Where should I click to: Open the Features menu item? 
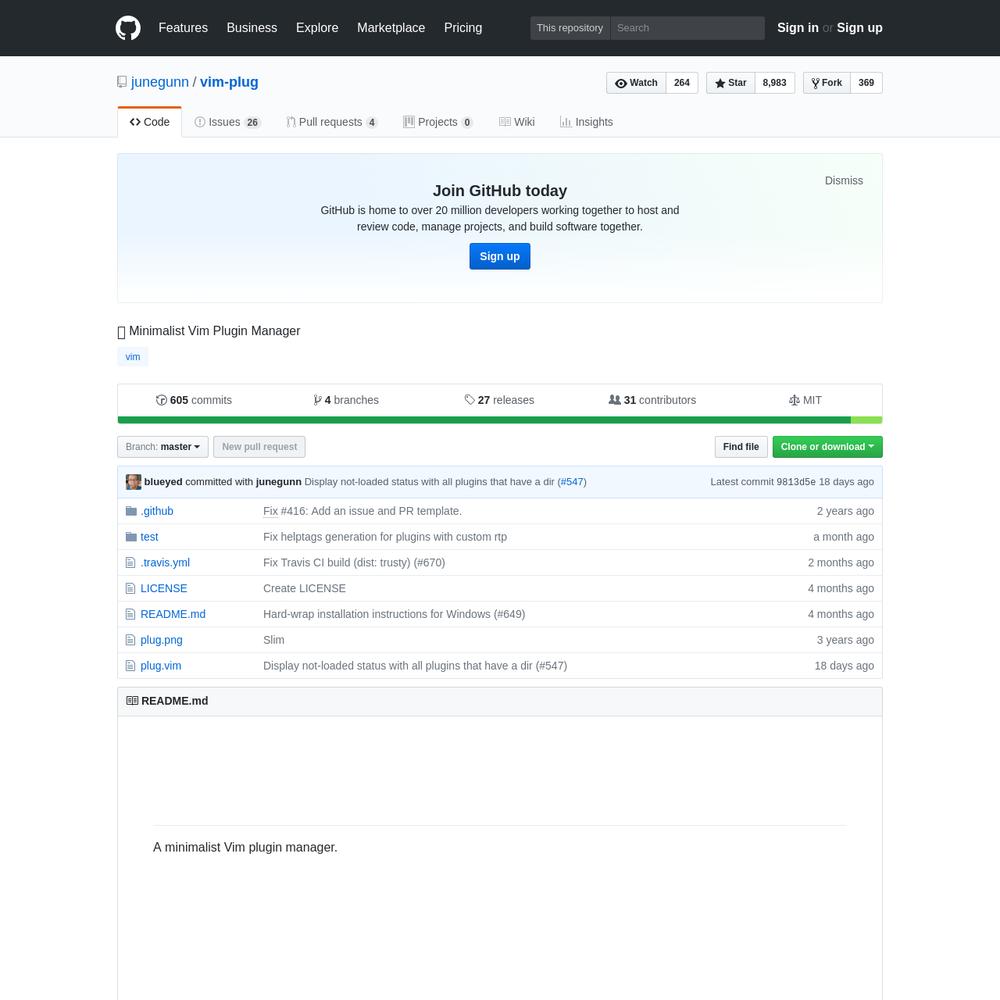click(x=183, y=28)
